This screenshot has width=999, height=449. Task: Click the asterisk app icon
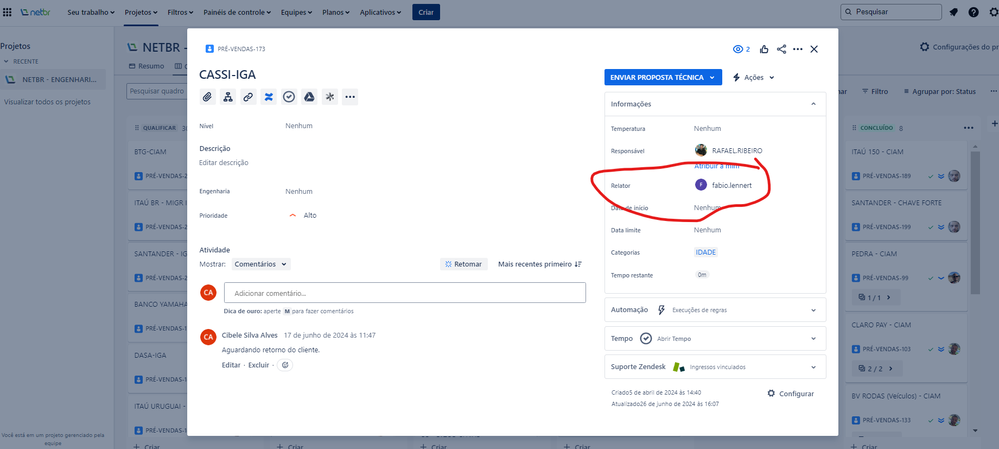329,97
